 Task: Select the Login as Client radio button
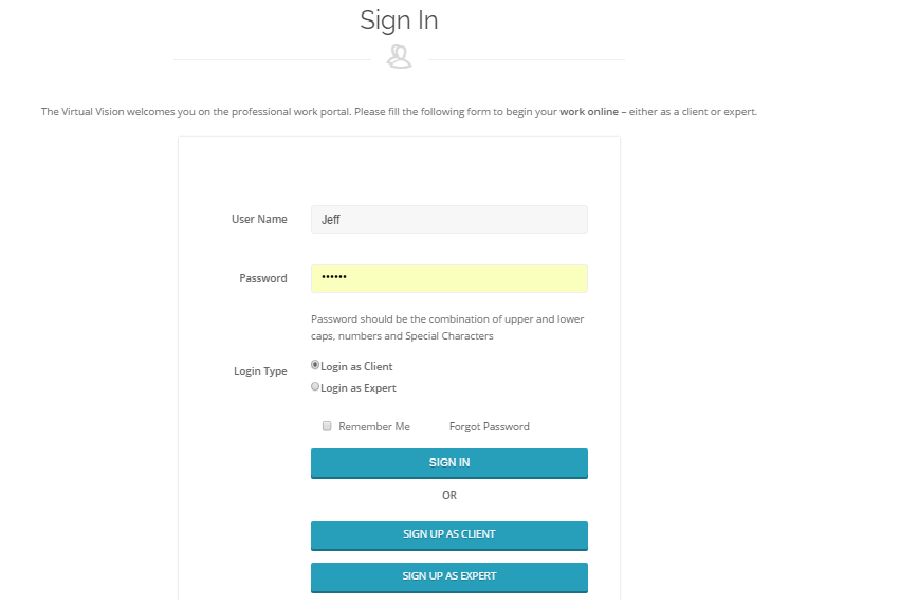tap(316, 365)
